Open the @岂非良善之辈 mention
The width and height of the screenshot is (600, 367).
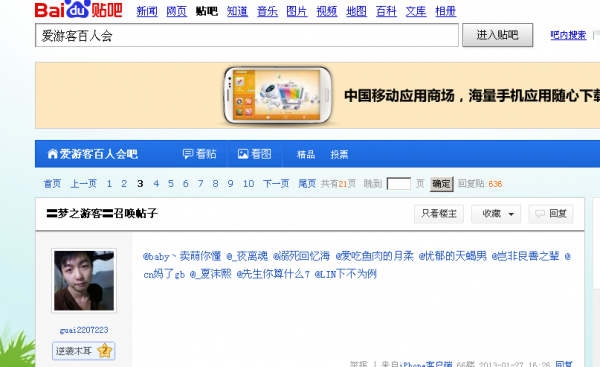point(525,256)
